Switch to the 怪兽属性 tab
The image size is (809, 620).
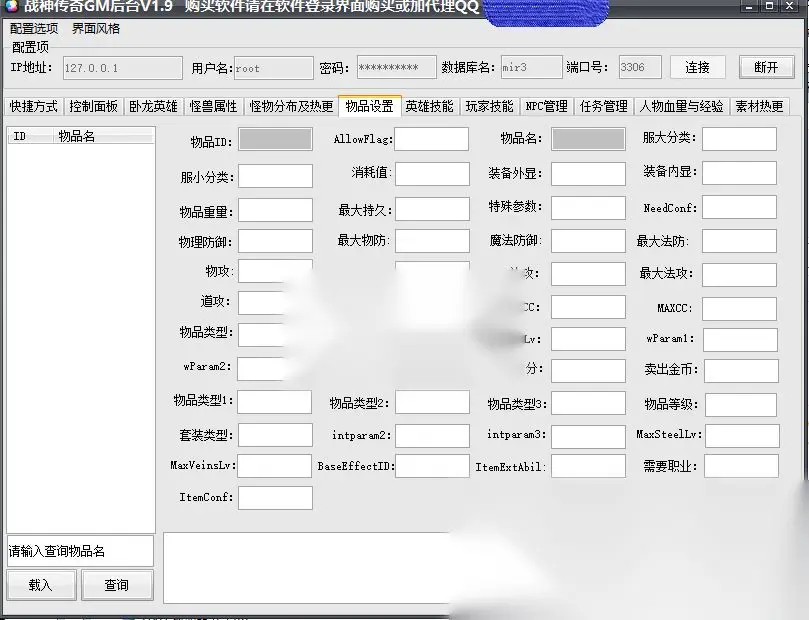point(213,106)
